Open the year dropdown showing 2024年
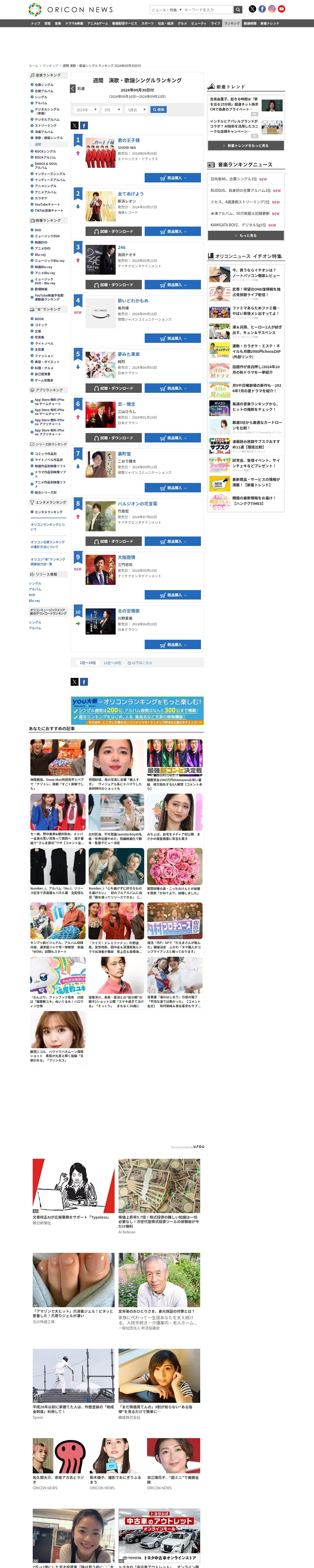Image resolution: width=314 pixels, height=1568 pixels. point(86,109)
